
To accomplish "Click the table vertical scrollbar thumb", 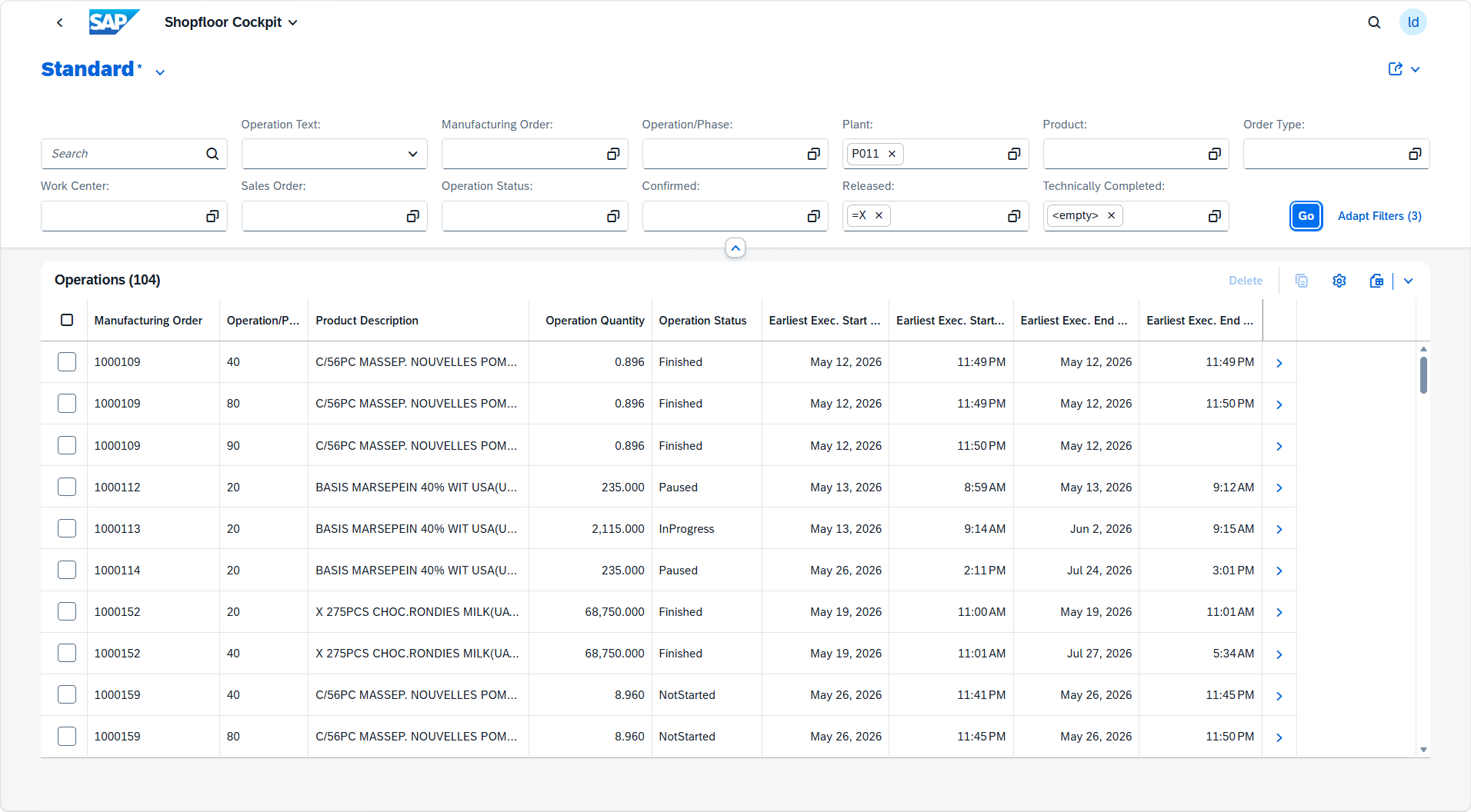I will pyautogui.click(x=1423, y=375).
